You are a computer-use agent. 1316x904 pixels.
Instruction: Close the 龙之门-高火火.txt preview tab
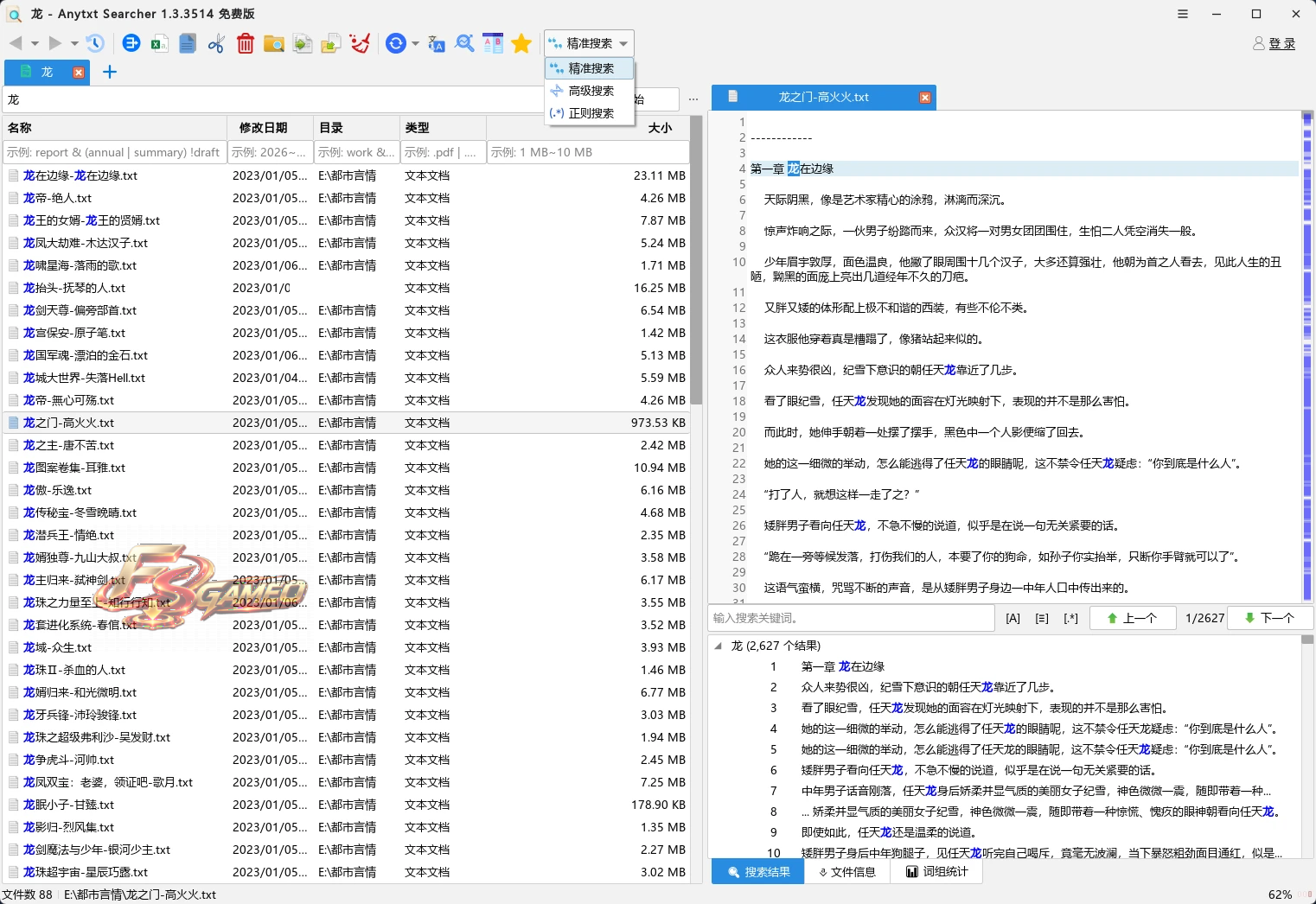point(925,98)
